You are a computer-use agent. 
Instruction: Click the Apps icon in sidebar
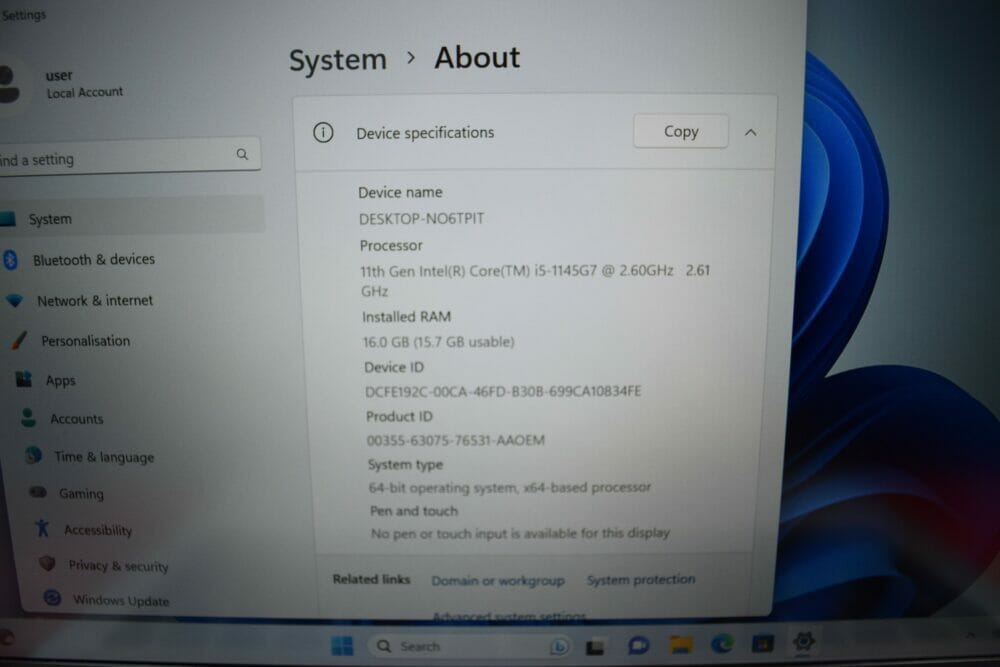pos(24,379)
